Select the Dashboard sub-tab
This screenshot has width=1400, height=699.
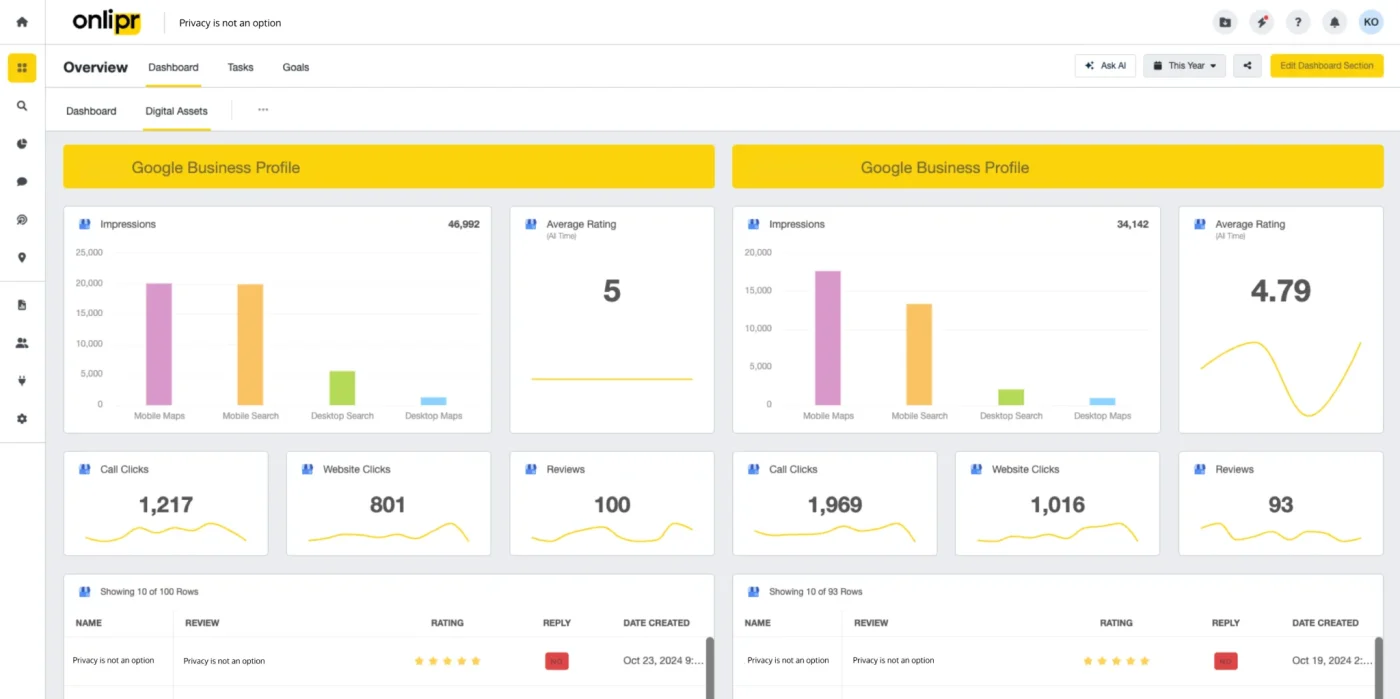[x=91, y=111]
